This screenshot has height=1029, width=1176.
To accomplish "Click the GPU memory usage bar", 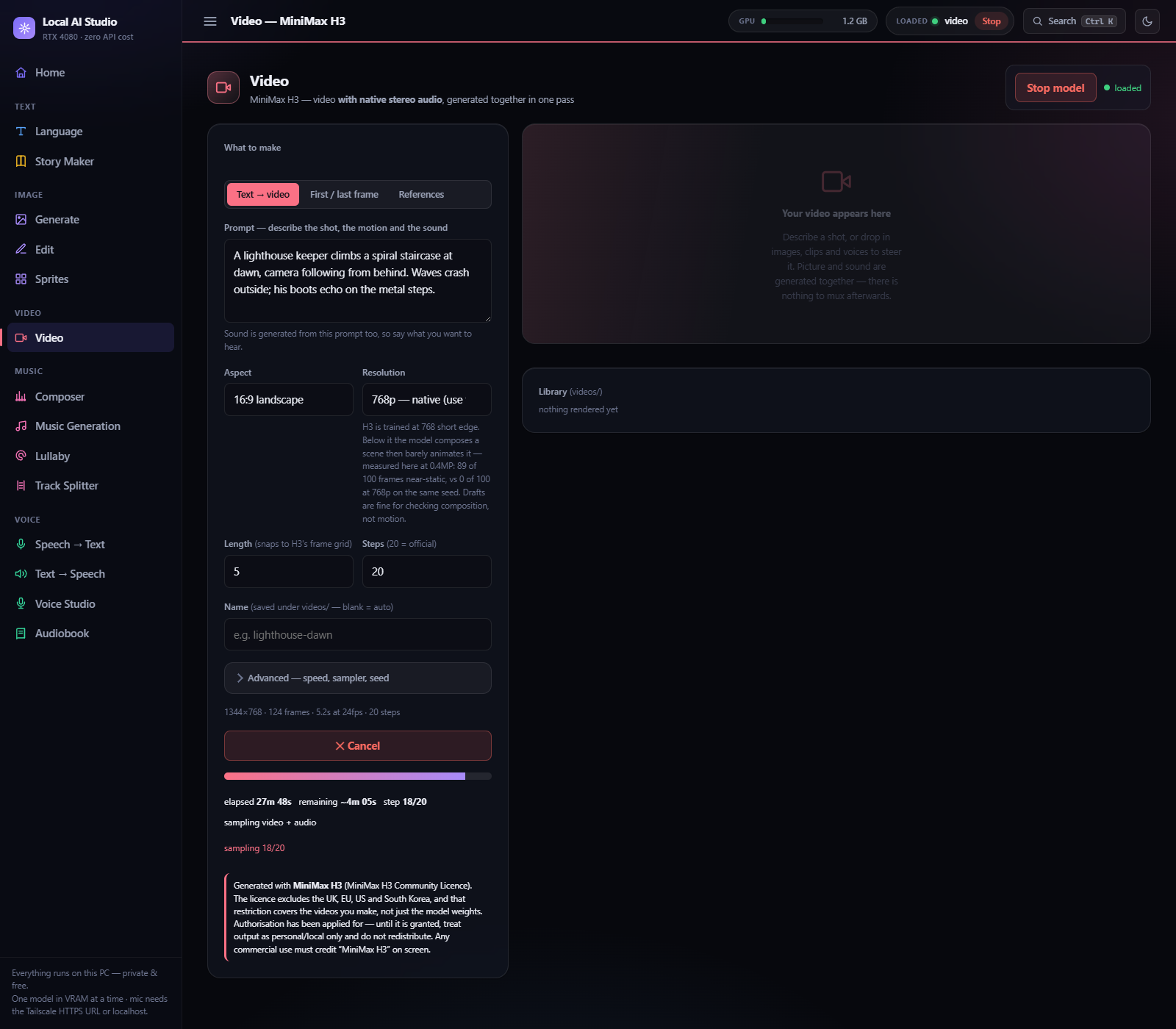I will [x=792, y=21].
